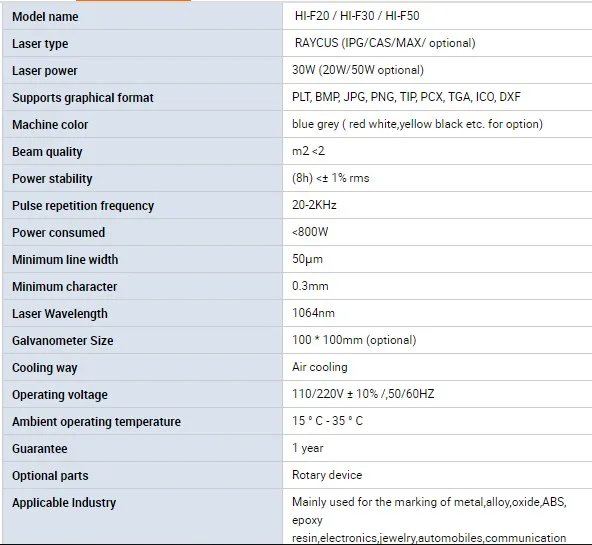Select the '20-2KHz' value

(314, 205)
